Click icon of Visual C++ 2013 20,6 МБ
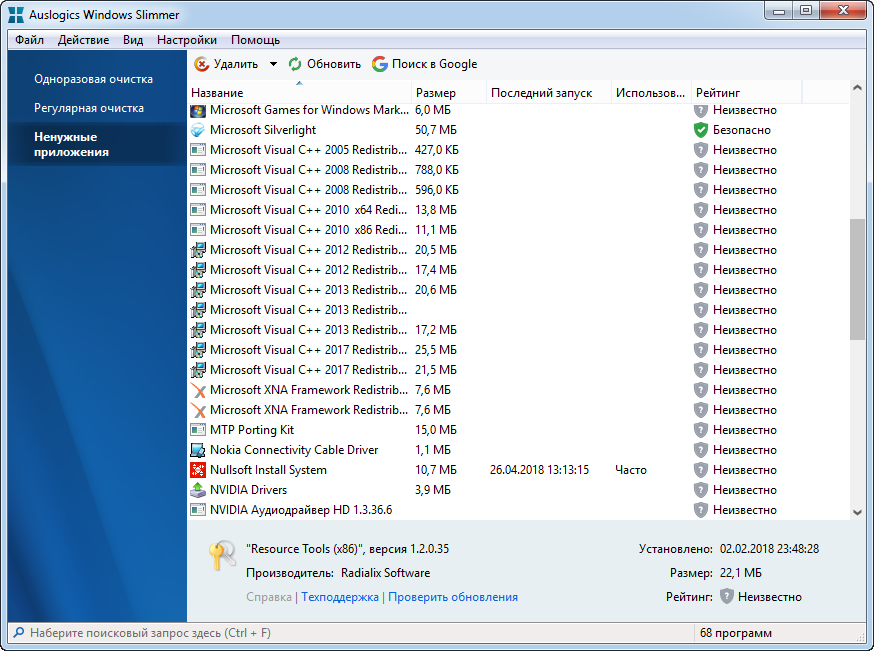The image size is (874, 651). pos(198,290)
